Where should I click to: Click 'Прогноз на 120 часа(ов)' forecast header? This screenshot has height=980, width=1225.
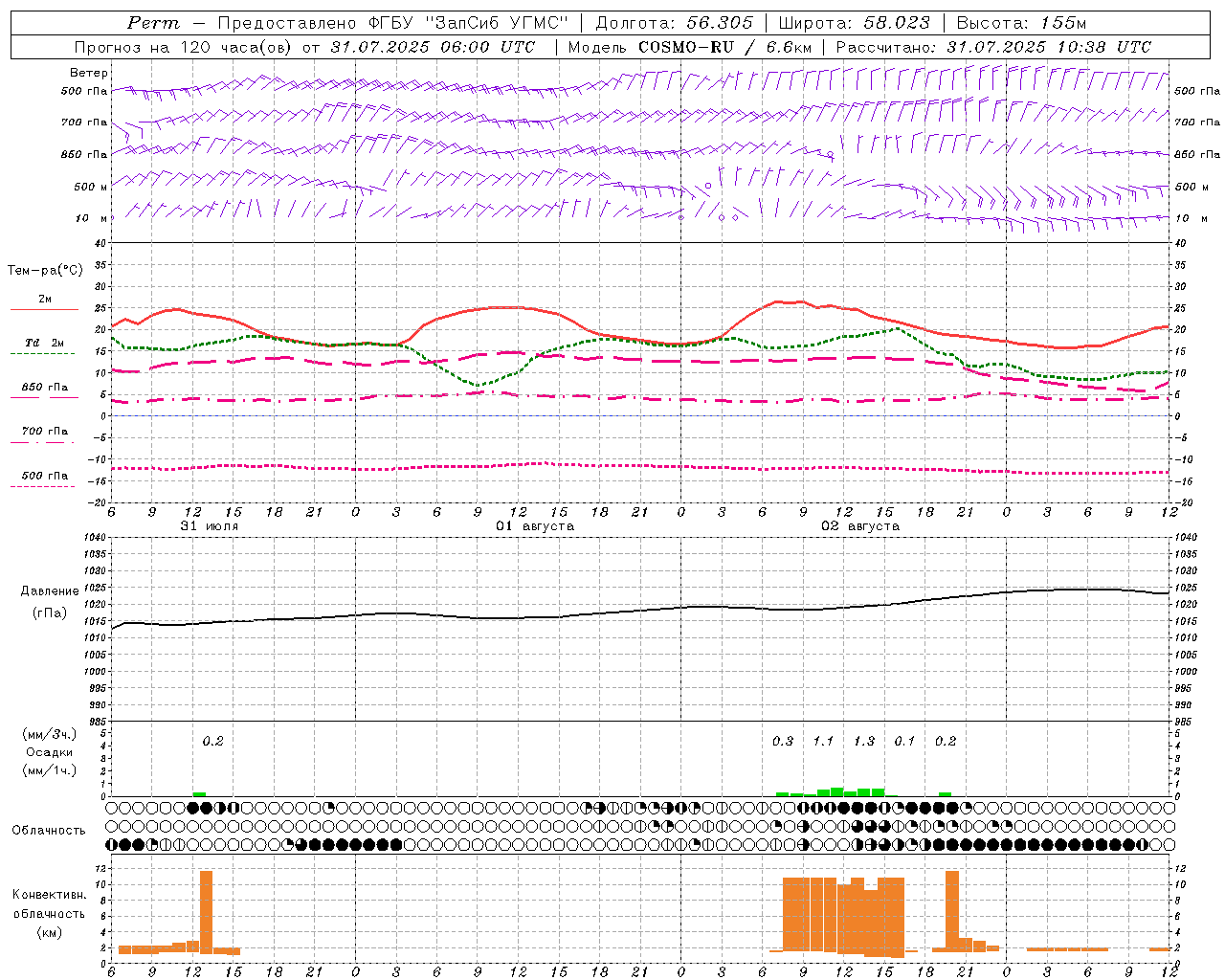point(185,47)
